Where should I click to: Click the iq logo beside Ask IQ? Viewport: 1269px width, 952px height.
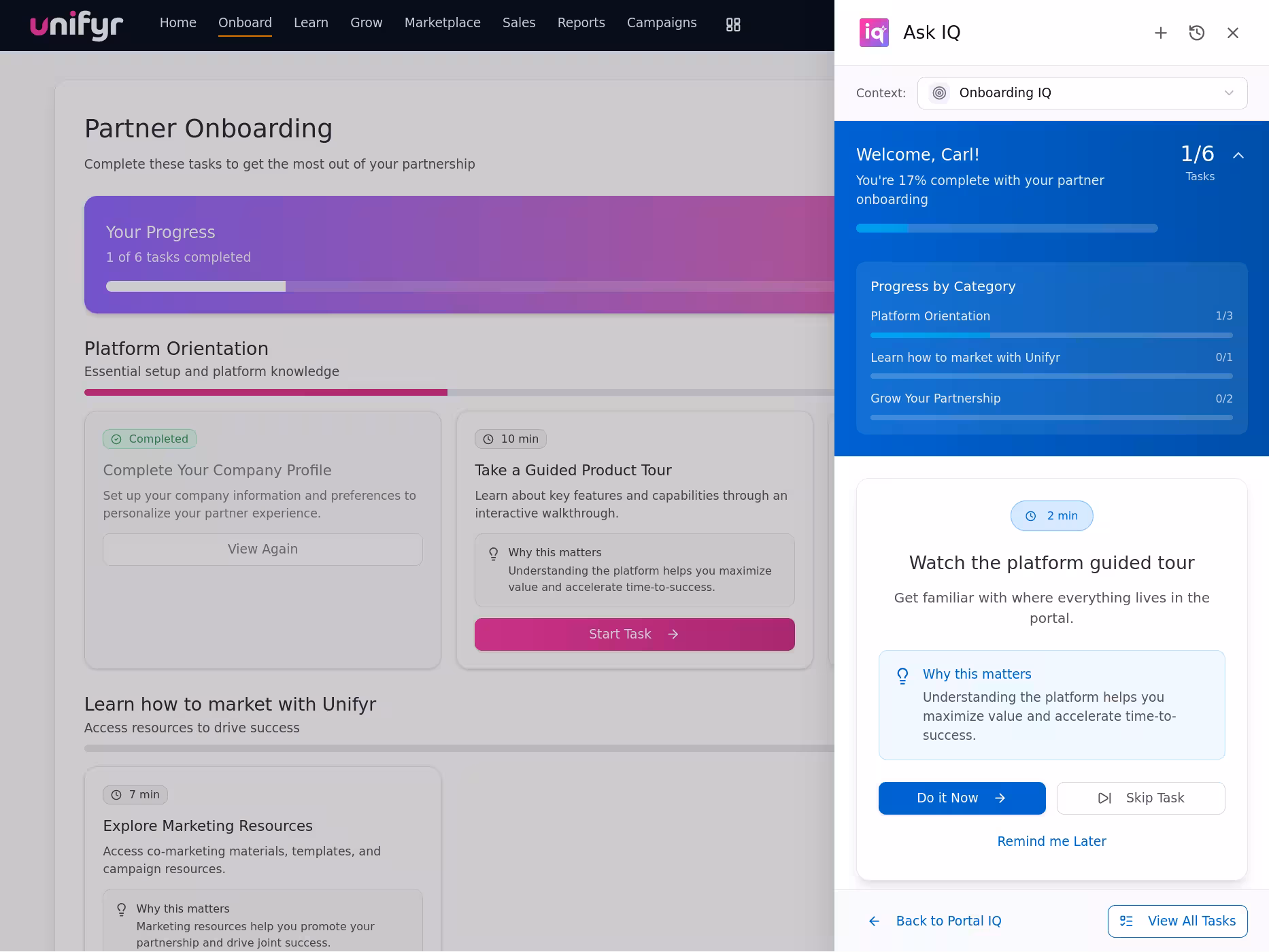click(875, 32)
